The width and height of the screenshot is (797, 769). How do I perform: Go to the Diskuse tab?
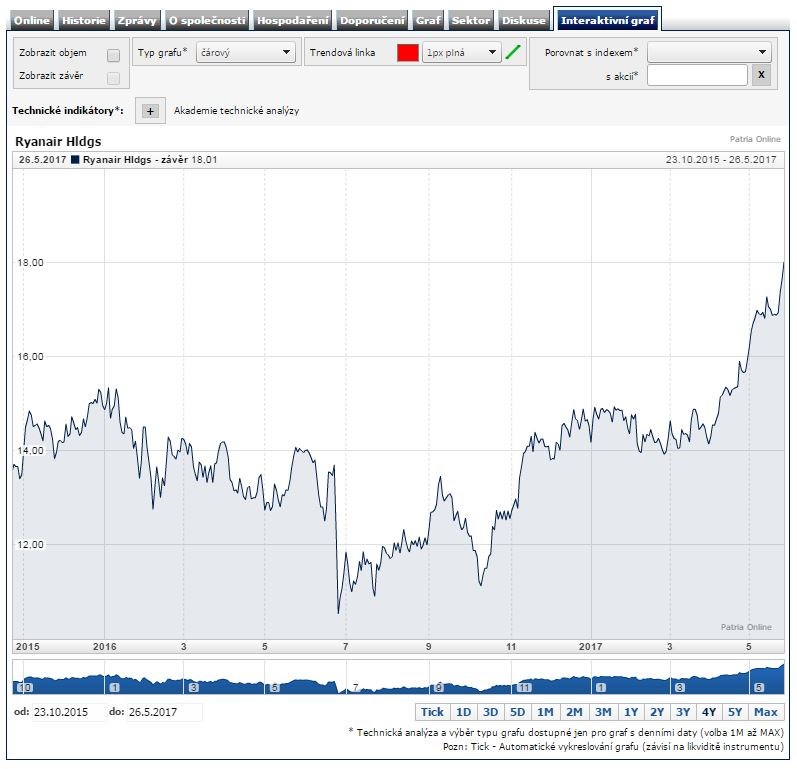point(525,20)
